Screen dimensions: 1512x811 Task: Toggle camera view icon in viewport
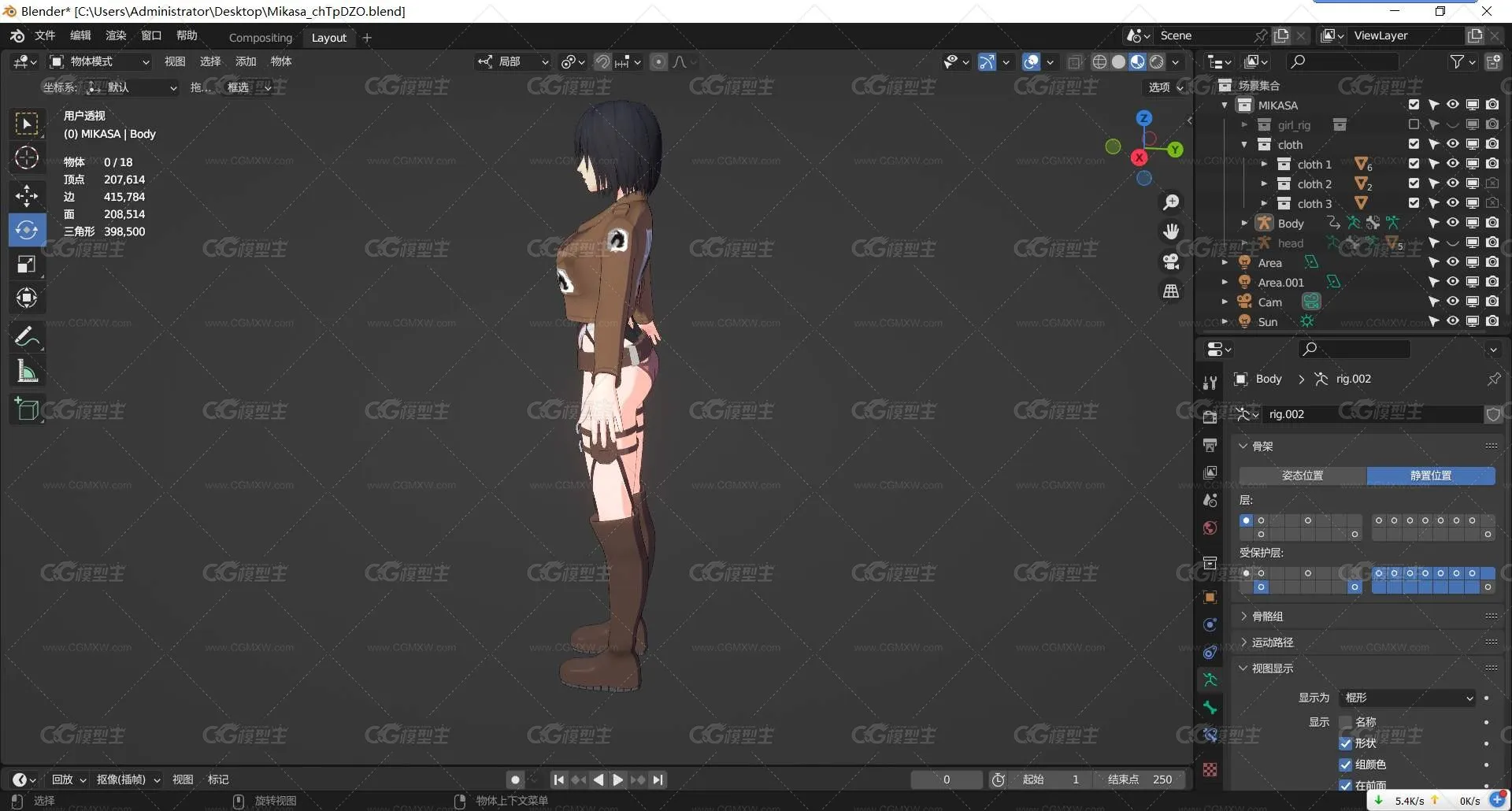[x=1171, y=261]
